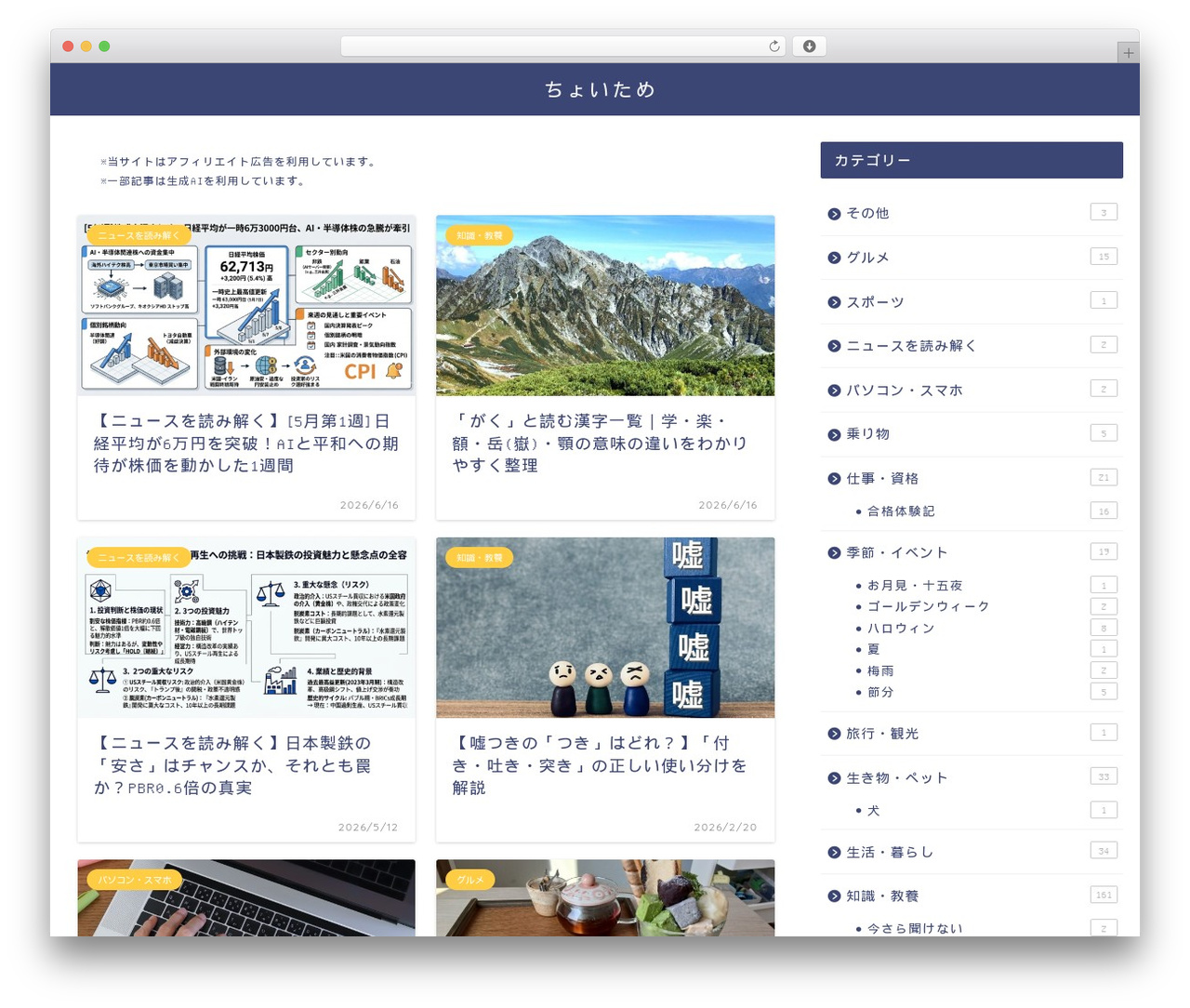
Task: Open the 生き物・ペット category
Action: [x=896, y=777]
